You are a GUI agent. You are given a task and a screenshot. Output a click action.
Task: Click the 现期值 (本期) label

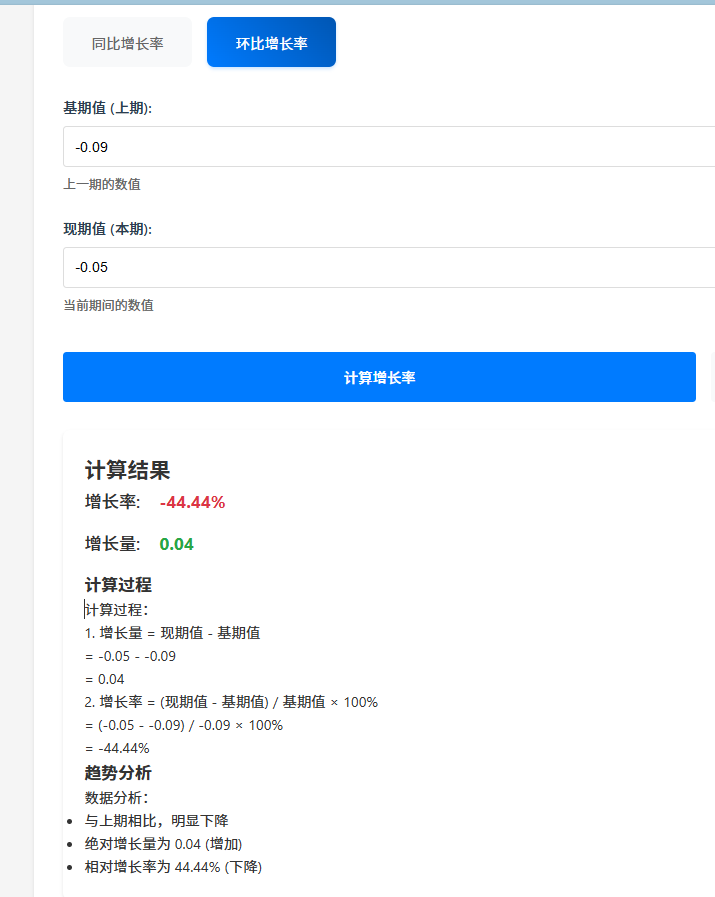(x=108, y=229)
